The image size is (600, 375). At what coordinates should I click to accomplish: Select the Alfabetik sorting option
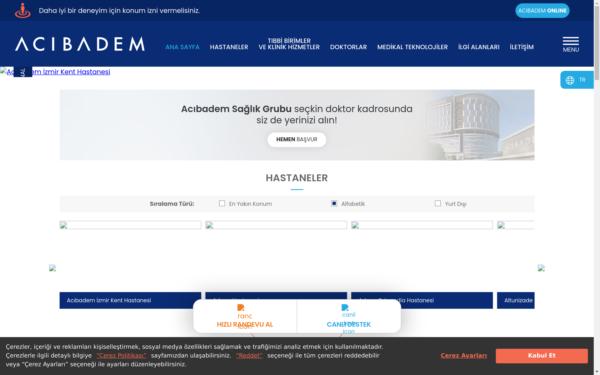[334, 203]
